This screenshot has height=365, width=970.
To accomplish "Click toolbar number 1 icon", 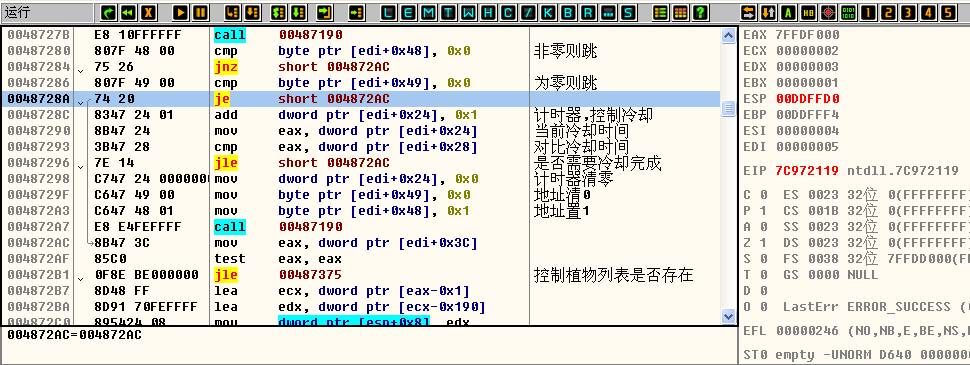I will coord(868,12).
